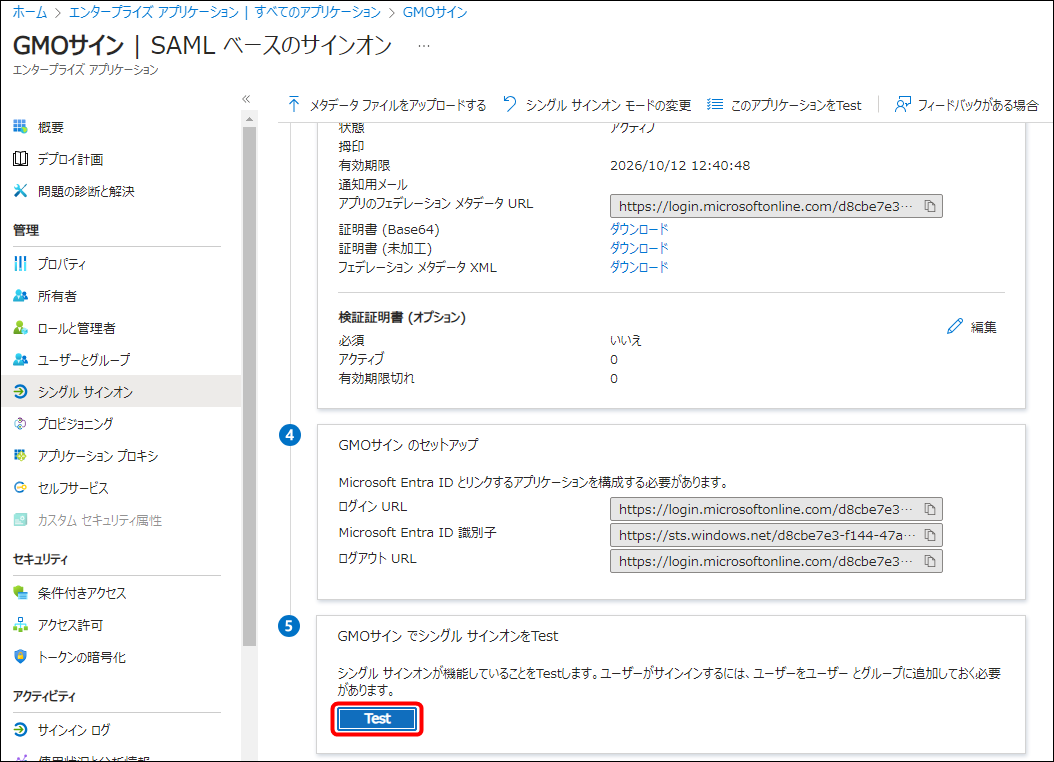
Task: Open デプロイ計画 in the sidebar
Action: pyautogui.click(x=70, y=159)
